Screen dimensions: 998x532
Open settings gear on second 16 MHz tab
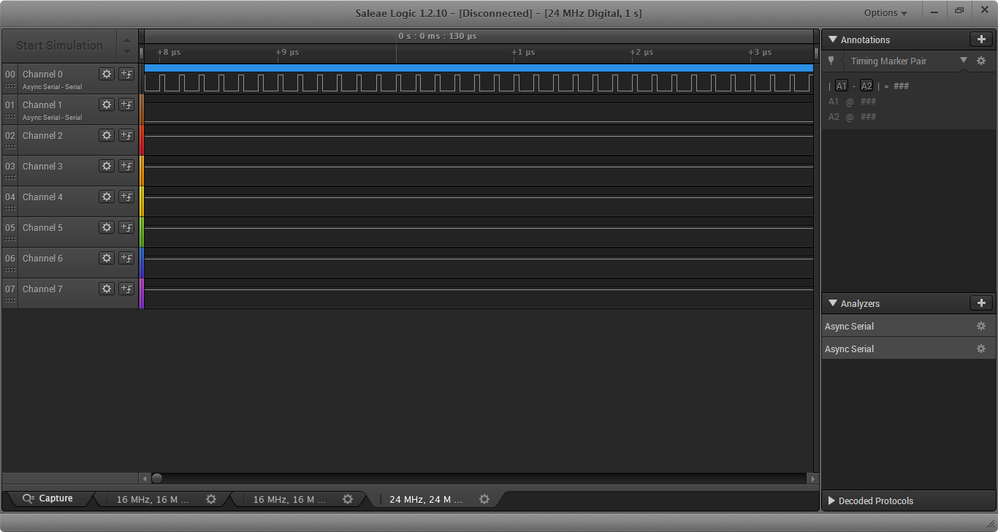tap(348, 500)
